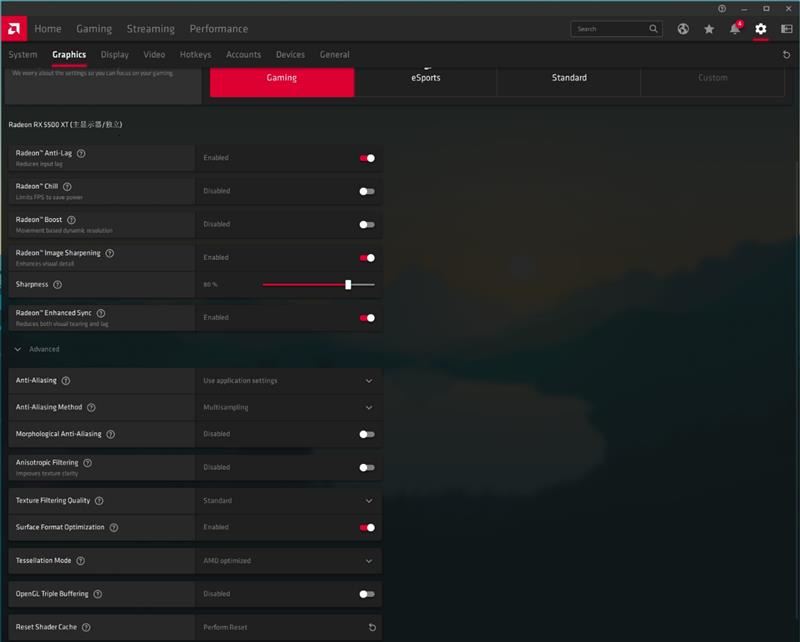Show help for Sharpness

pos(58,285)
